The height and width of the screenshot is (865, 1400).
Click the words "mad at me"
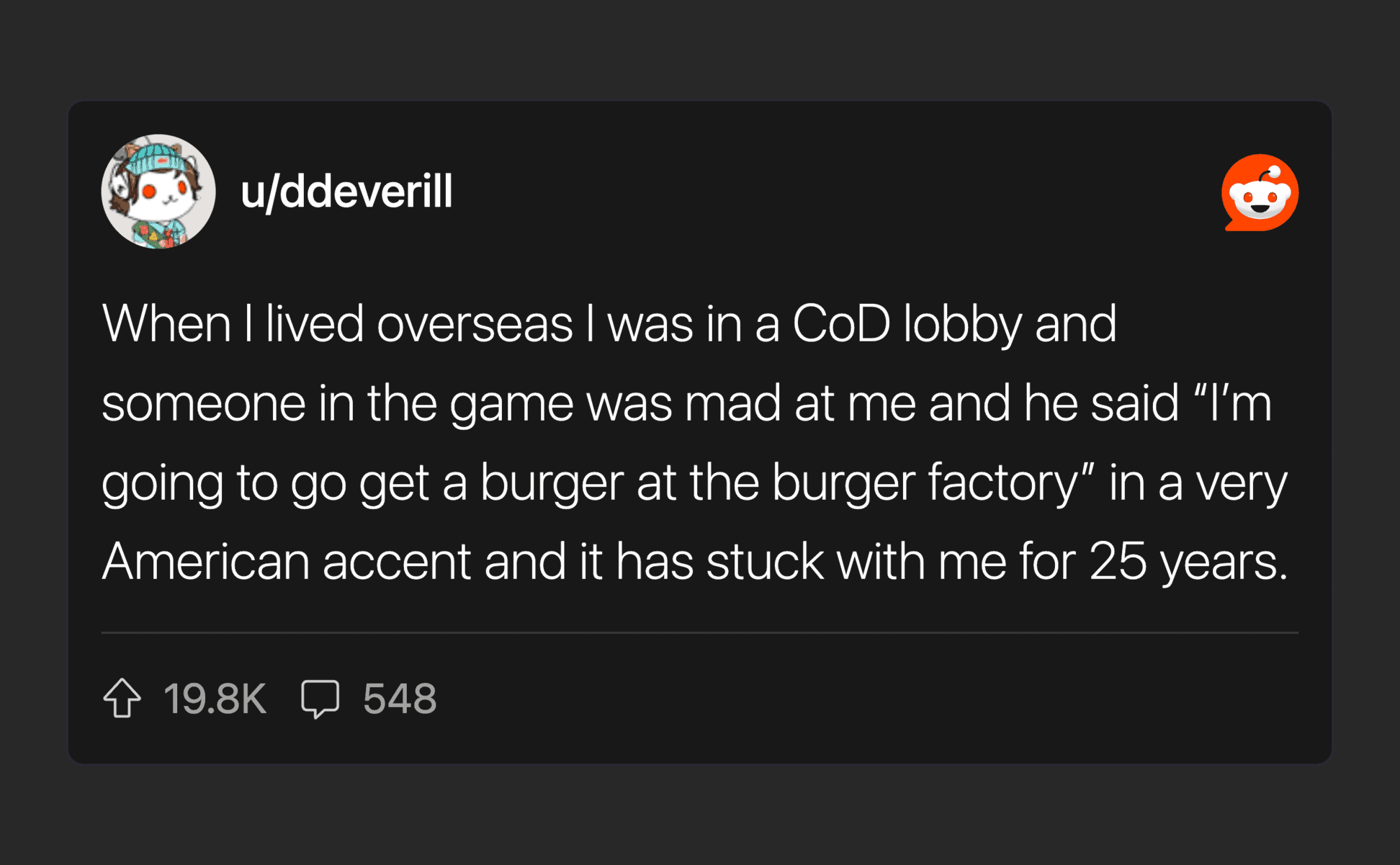(x=800, y=403)
